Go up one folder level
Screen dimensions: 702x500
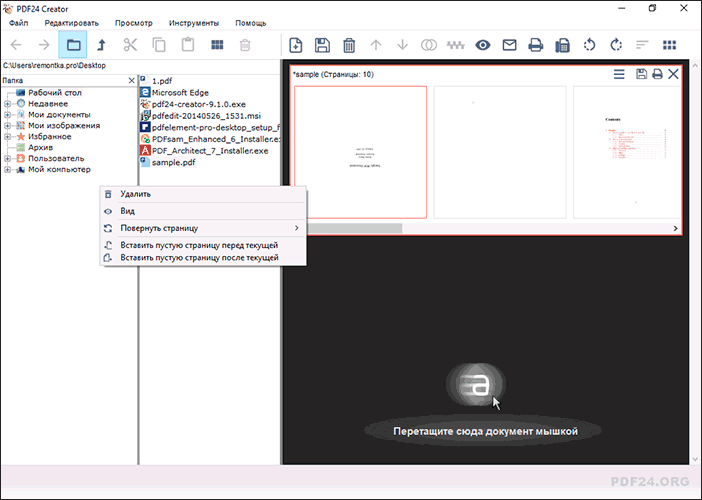[x=102, y=45]
